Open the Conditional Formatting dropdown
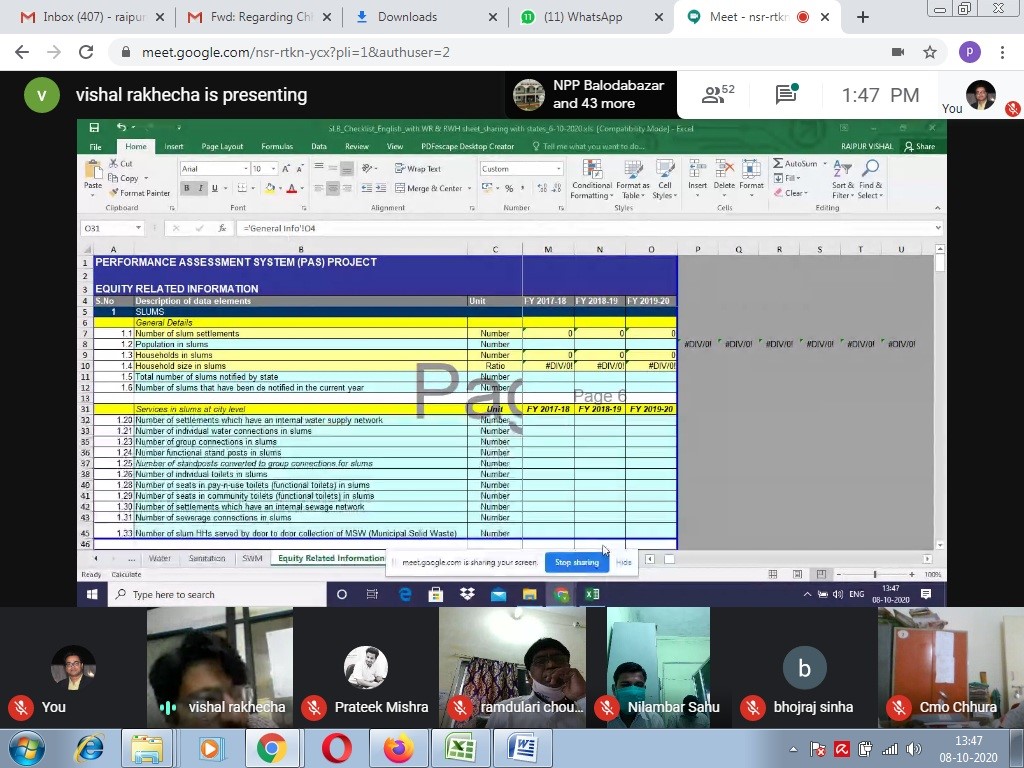 pyautogui.click(x=592, y=180)
